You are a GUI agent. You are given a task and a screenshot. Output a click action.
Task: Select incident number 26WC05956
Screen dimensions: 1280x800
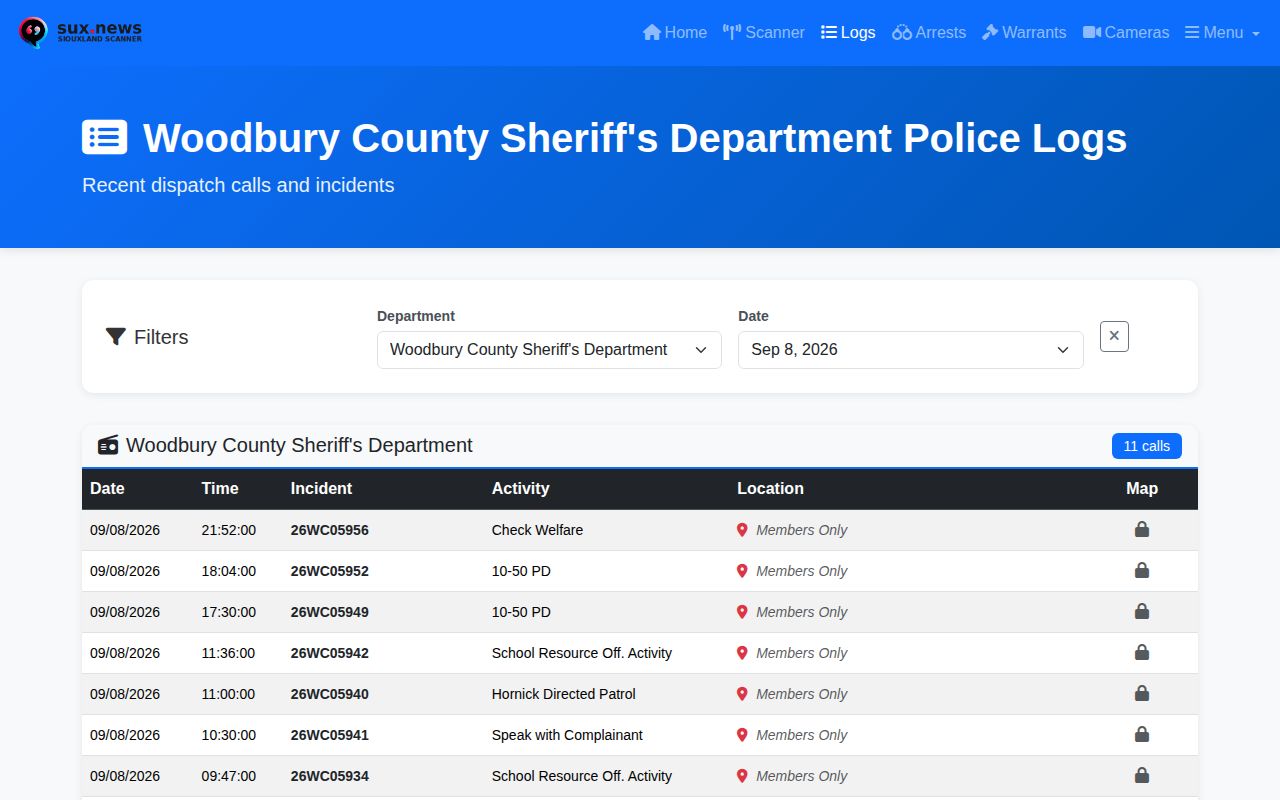coord(330,530)
